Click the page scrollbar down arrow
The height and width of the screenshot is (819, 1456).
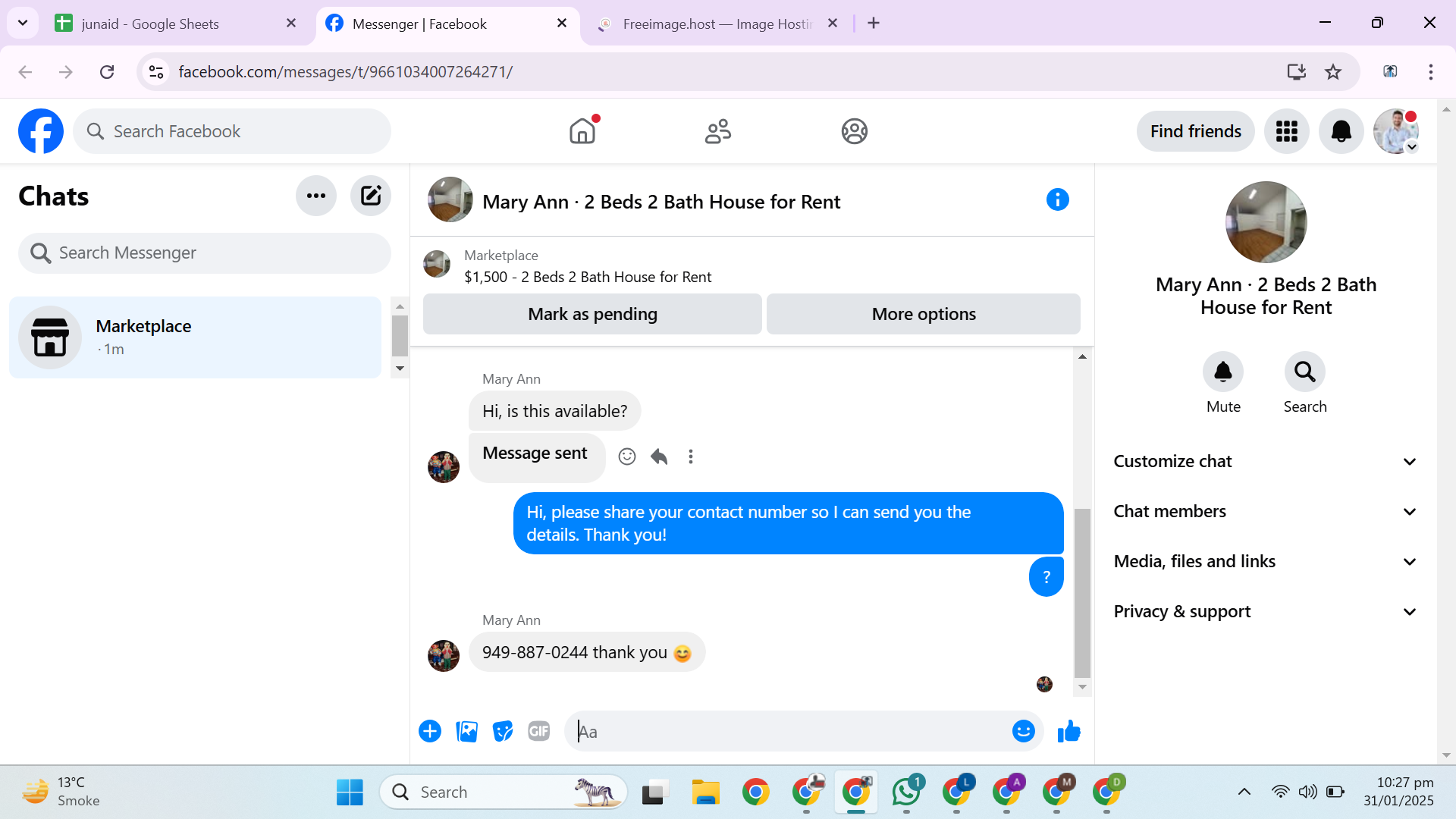click(x=1446, y=755)
